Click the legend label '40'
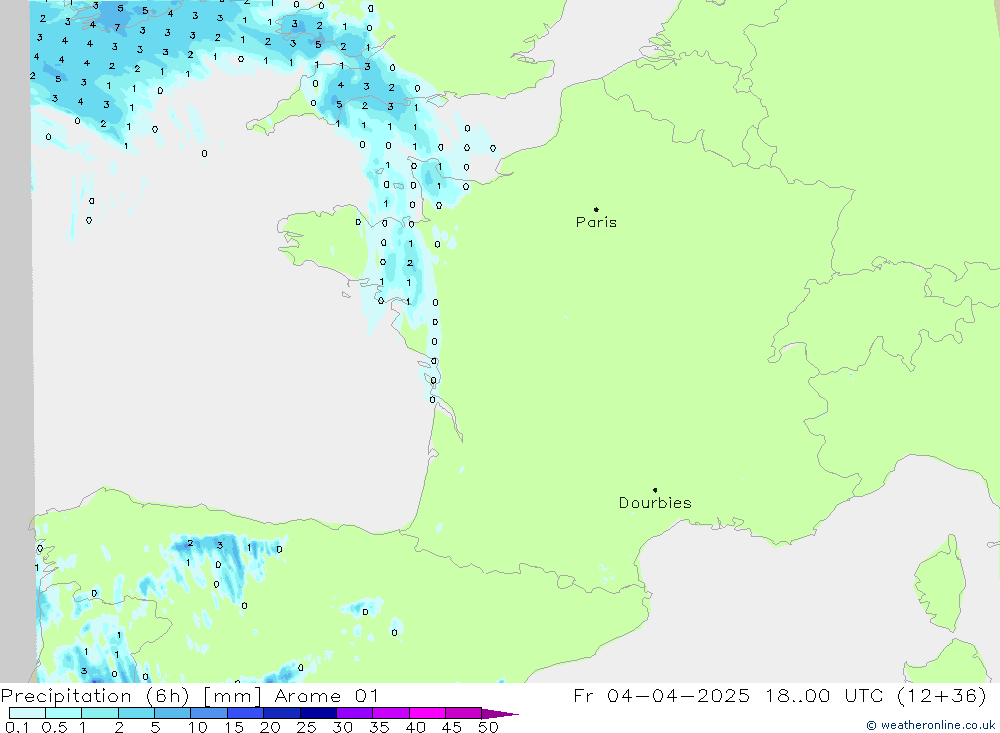This screenshot has width=1000, height=733. coord(415,727)
